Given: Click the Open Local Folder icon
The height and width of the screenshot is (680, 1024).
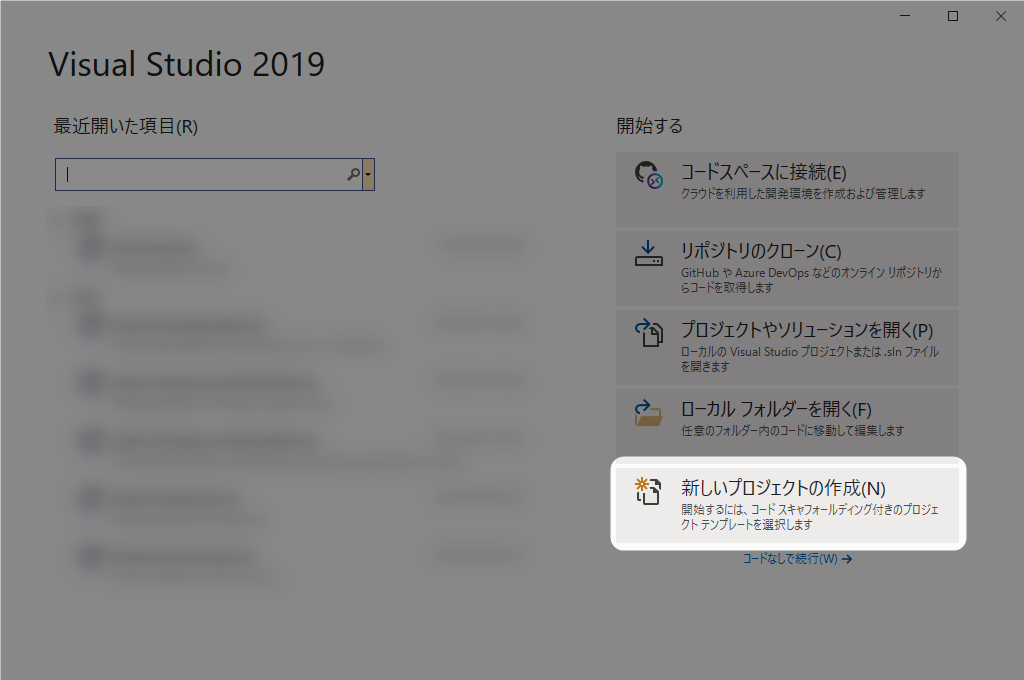Looking at the screenshot, I should 648,413.
